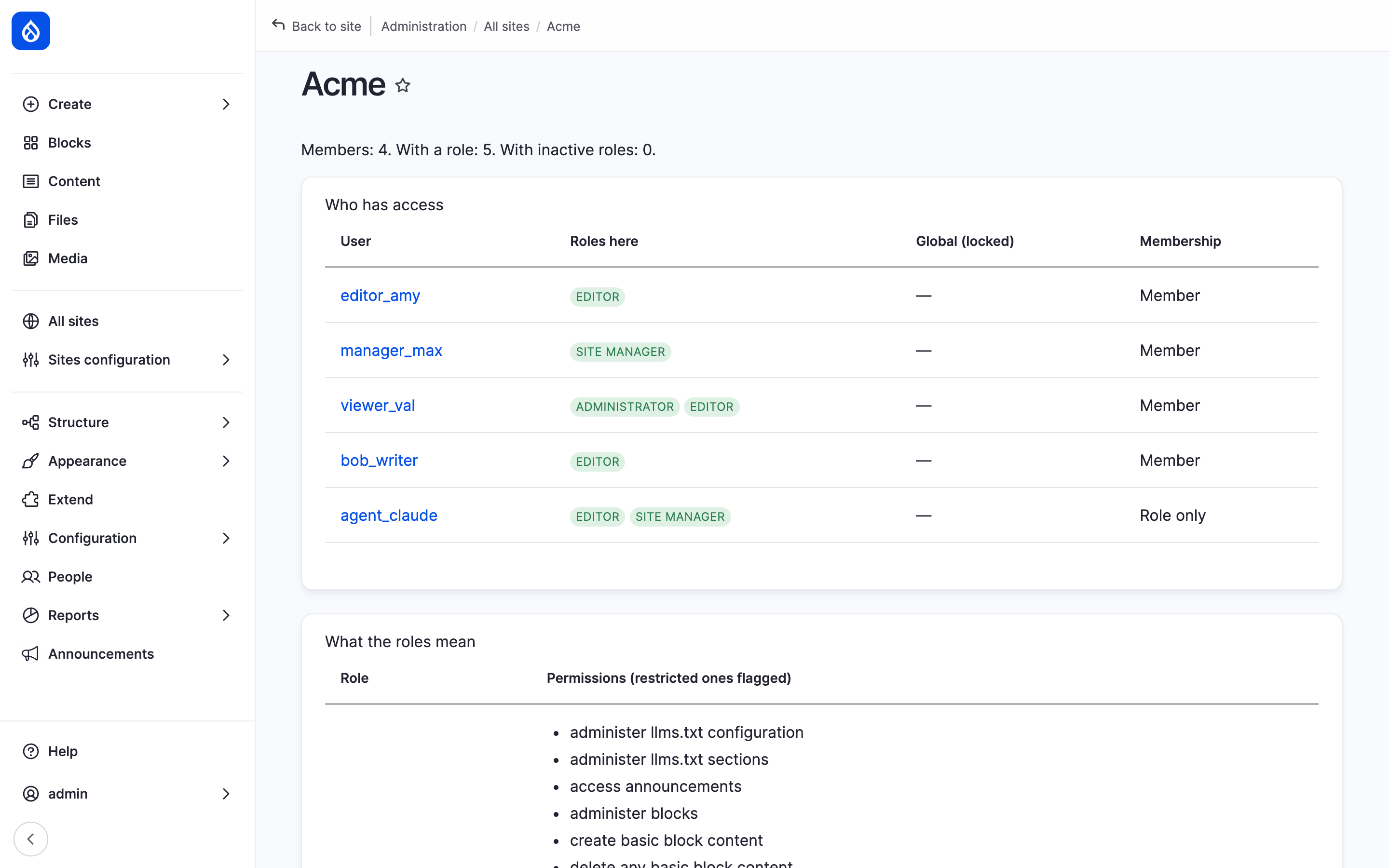The image size is (1389, 868).
Task: Click the Announcements megaphone icon
Action: (x=31, y=654)
